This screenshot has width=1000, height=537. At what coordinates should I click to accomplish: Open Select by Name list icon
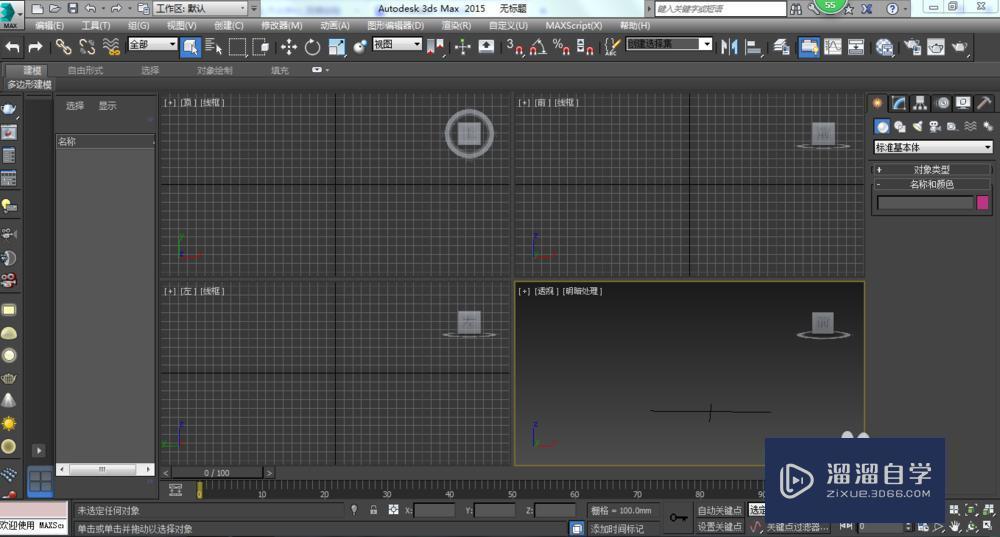[x=214, y=47]
